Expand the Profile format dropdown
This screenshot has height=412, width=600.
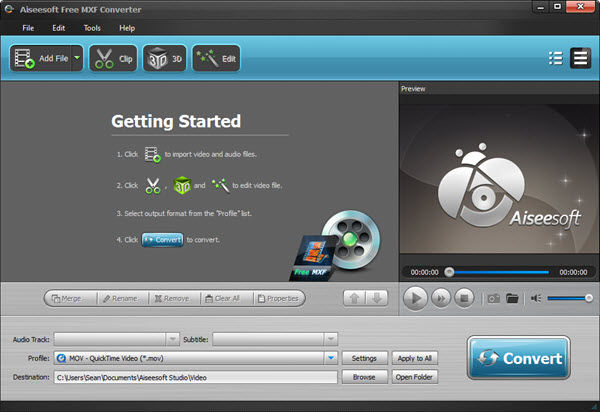click(331, 358)
